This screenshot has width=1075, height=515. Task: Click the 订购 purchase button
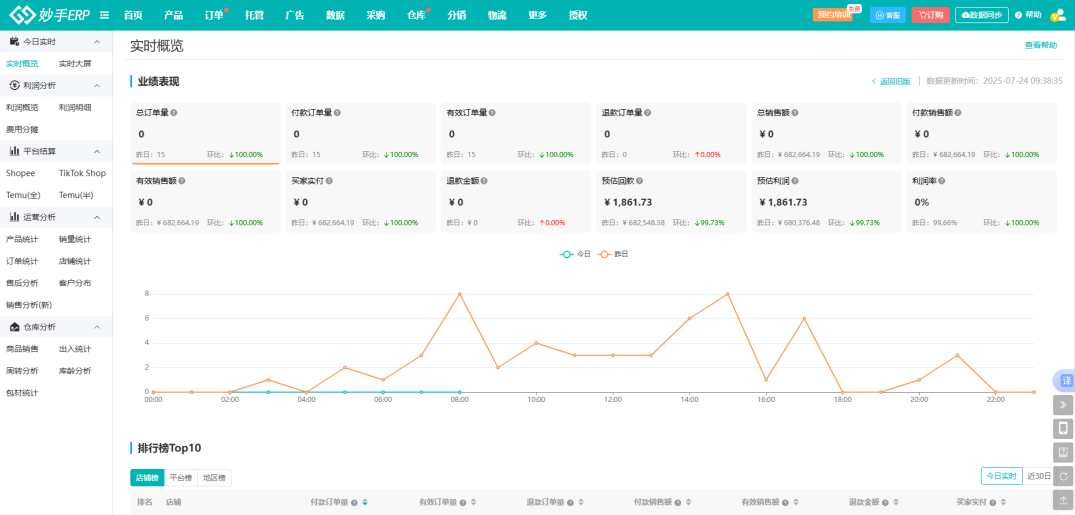[930, 15]
